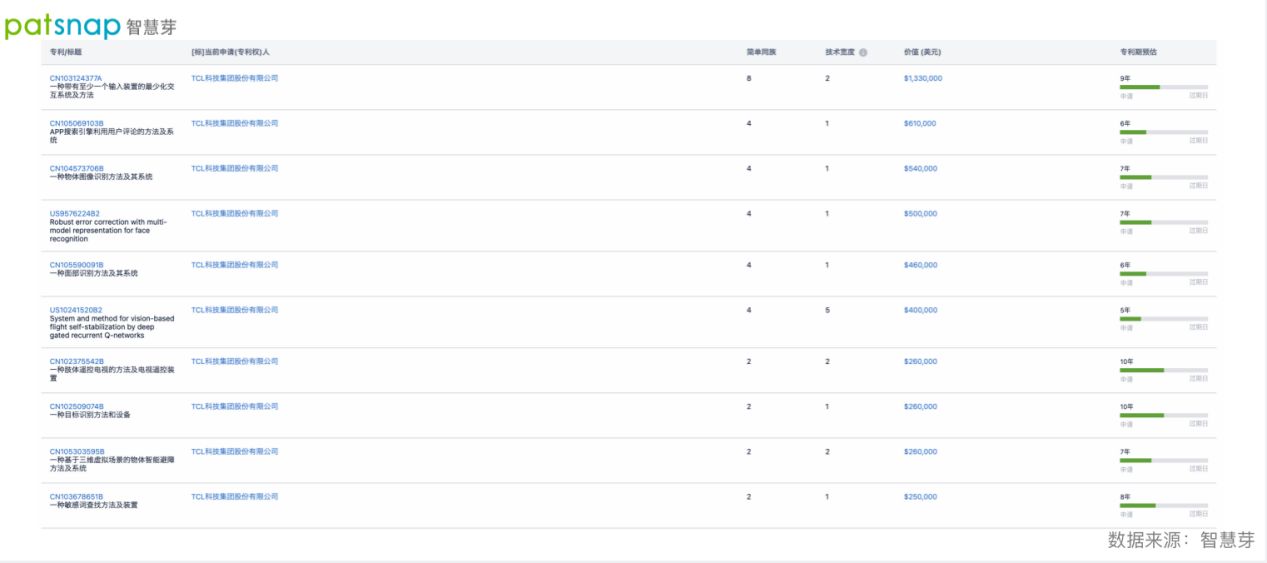Click the $610,000 value

pyautogui.click(x=920, y=123)
